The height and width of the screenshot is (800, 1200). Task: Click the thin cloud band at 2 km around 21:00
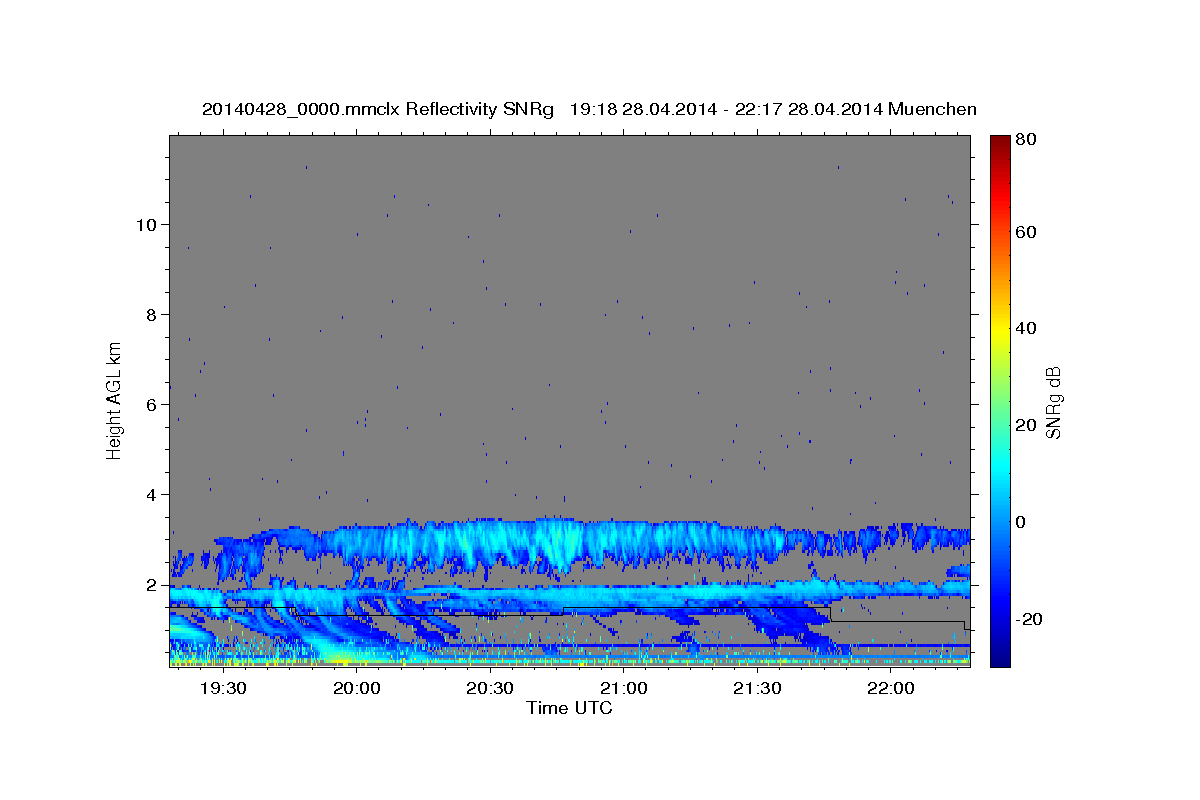[623, 594]
